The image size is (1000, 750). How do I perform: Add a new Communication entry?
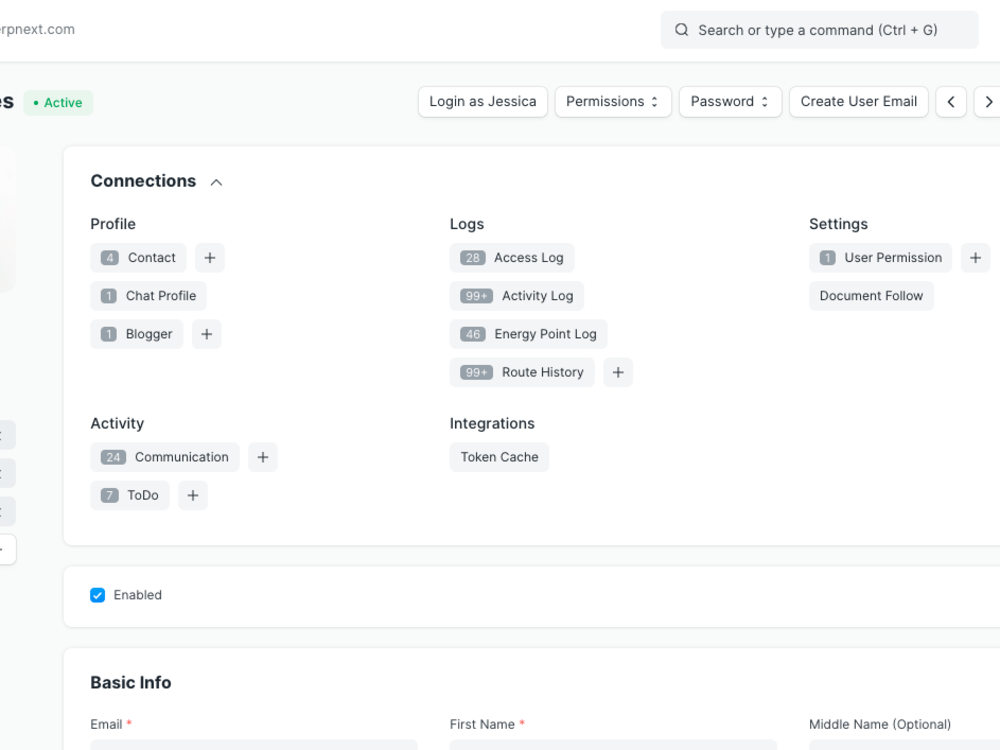[x=262, y=457]
